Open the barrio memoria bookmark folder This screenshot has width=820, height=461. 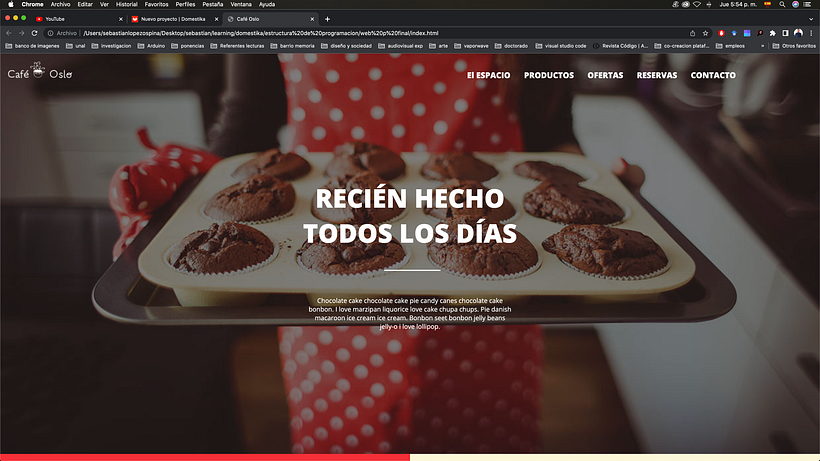pos(292,46)
